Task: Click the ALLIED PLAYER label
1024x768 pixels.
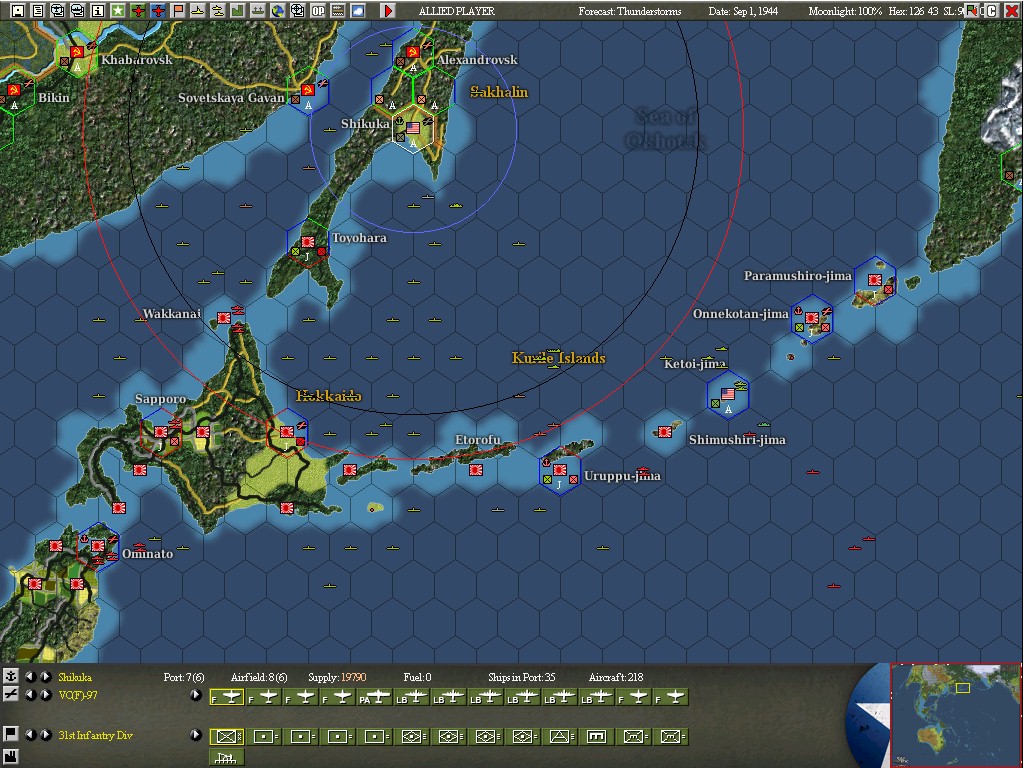Action: click(456, 11)
